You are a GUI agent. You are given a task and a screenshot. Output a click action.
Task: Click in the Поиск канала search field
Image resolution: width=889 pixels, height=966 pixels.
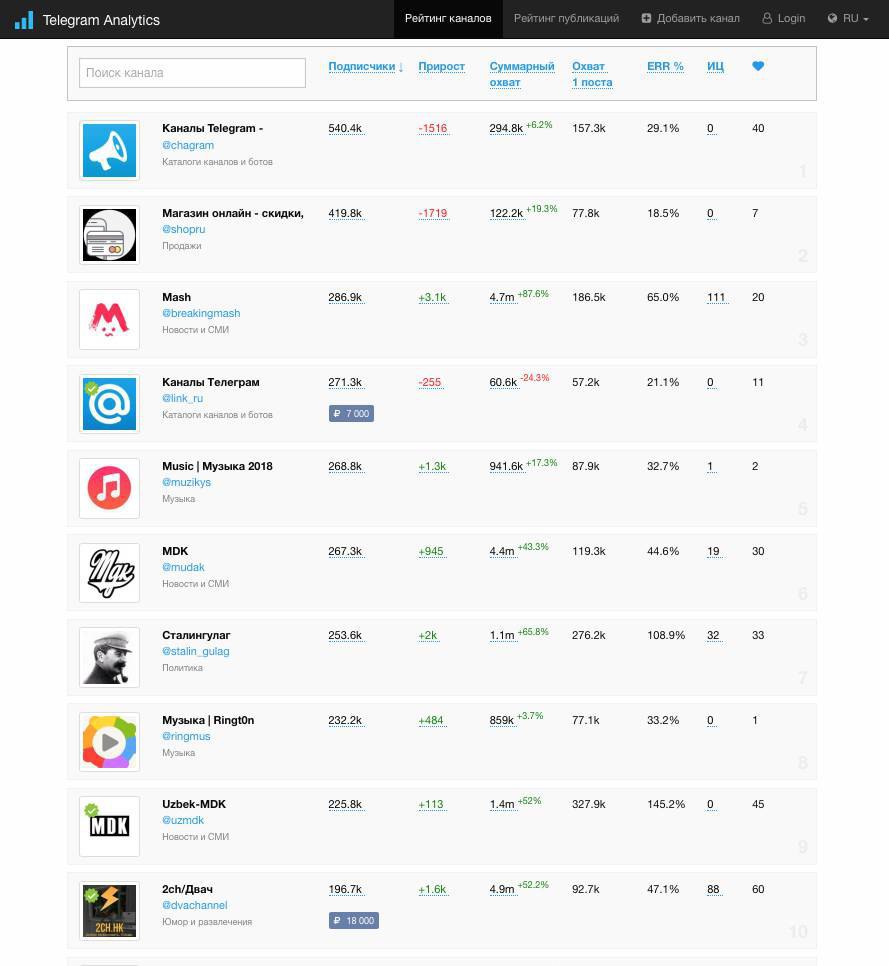click(192, 73)
